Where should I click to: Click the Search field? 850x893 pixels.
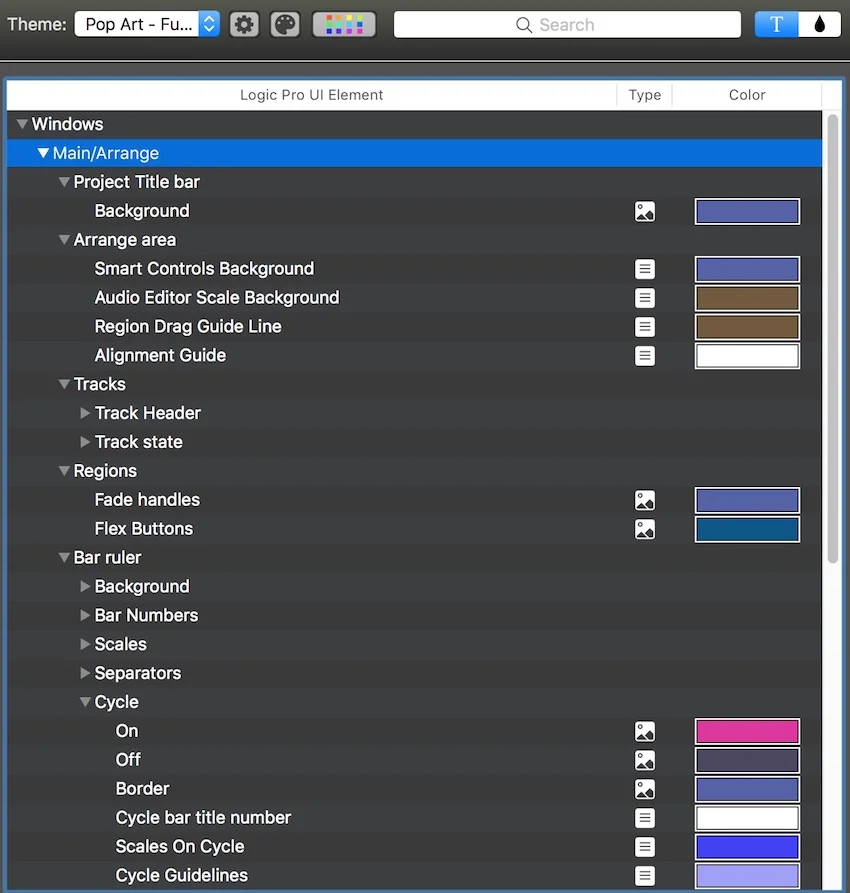coord(567,24)
